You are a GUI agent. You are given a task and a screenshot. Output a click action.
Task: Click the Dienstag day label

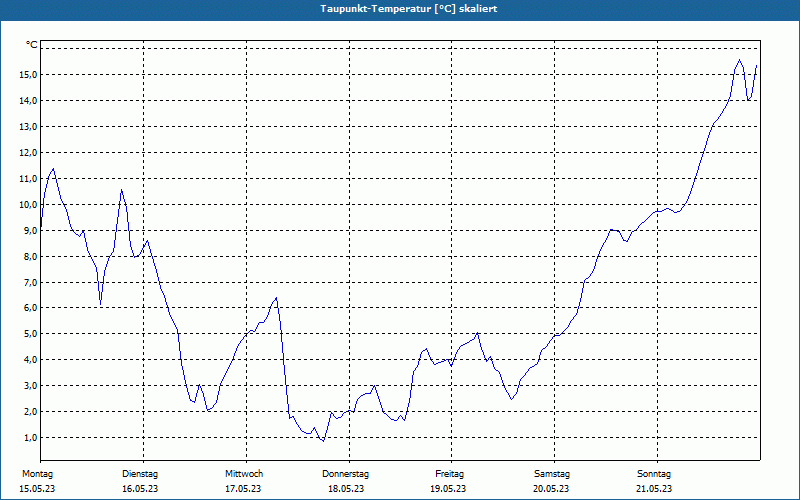click(x=140, y=474)
